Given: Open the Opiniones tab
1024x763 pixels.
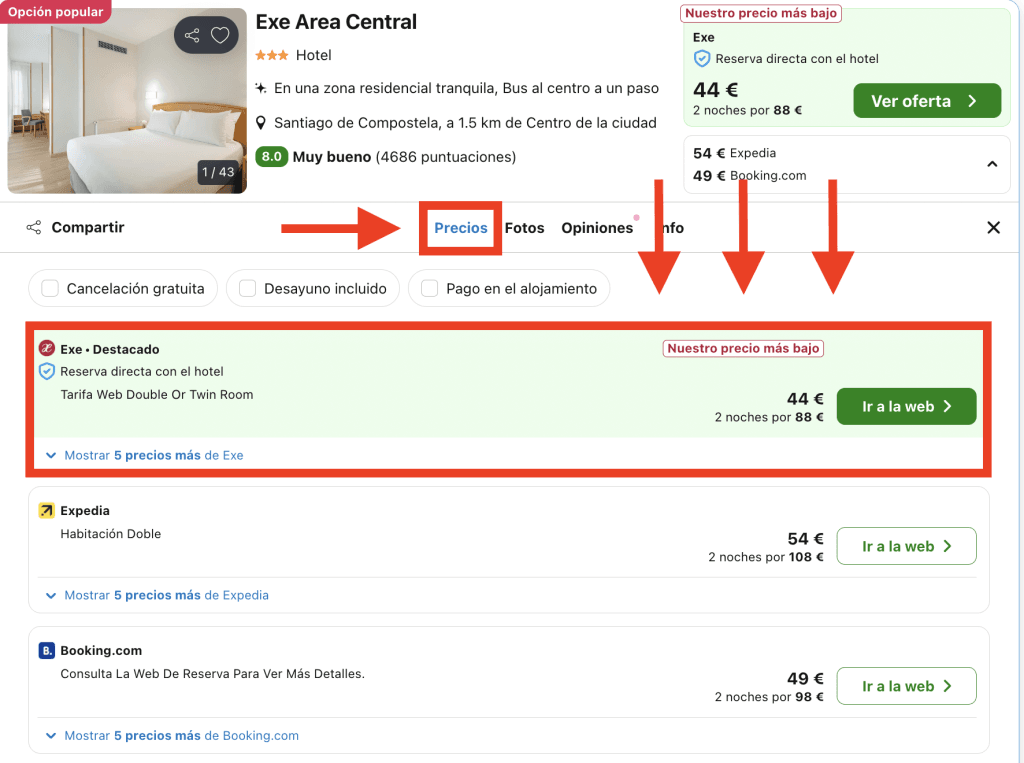Looking at the screenshot, I should [597, 228].
